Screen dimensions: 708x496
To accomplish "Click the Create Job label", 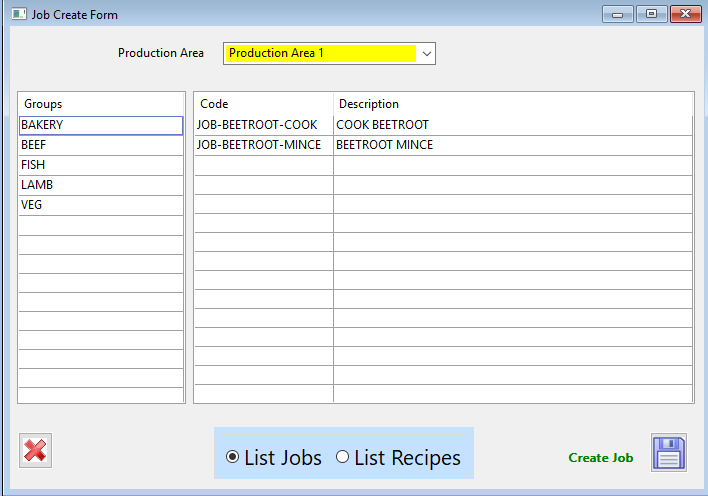I will pyautogui.click(x=601, y=458).
